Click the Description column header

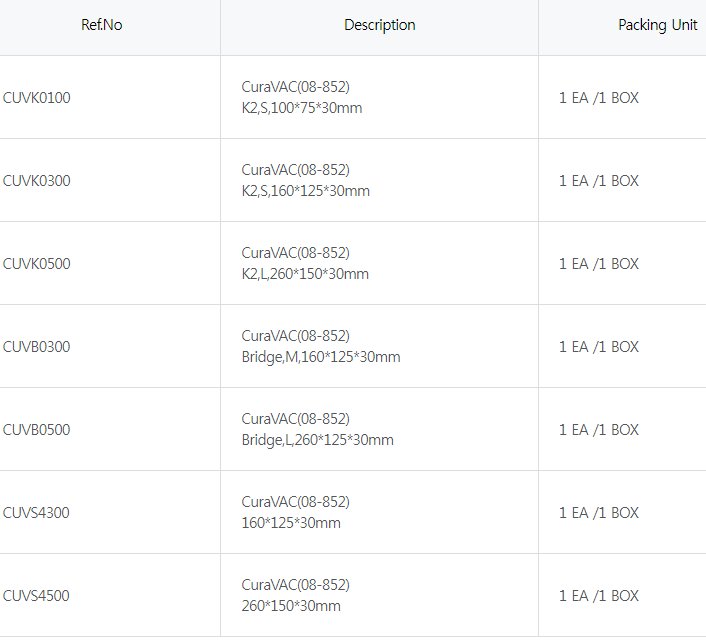(x=379, y=25)
